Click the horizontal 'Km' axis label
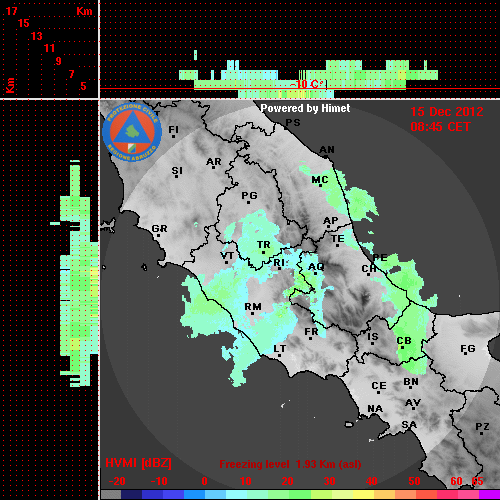The image size is (500, 500). point(84,11)
